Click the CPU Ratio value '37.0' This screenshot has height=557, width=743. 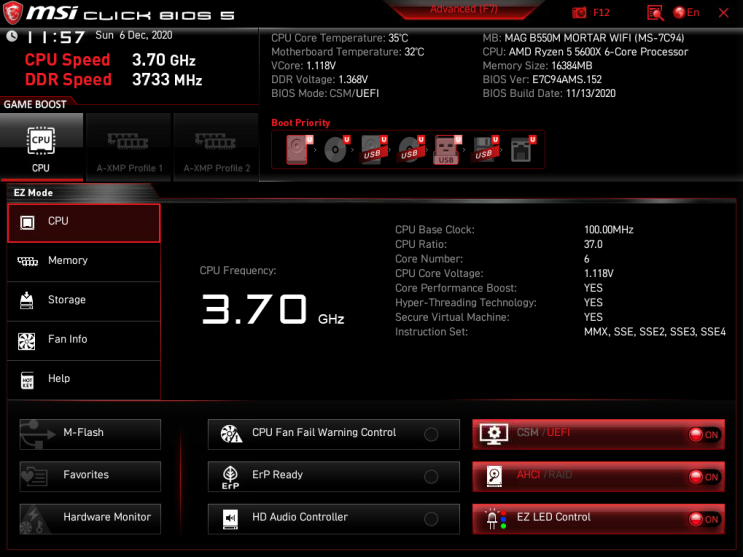(593, 245)
